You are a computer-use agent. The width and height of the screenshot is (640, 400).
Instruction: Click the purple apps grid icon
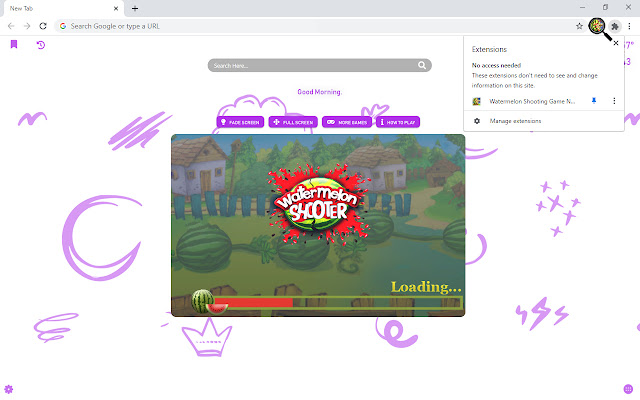click(x=628, y=389)
